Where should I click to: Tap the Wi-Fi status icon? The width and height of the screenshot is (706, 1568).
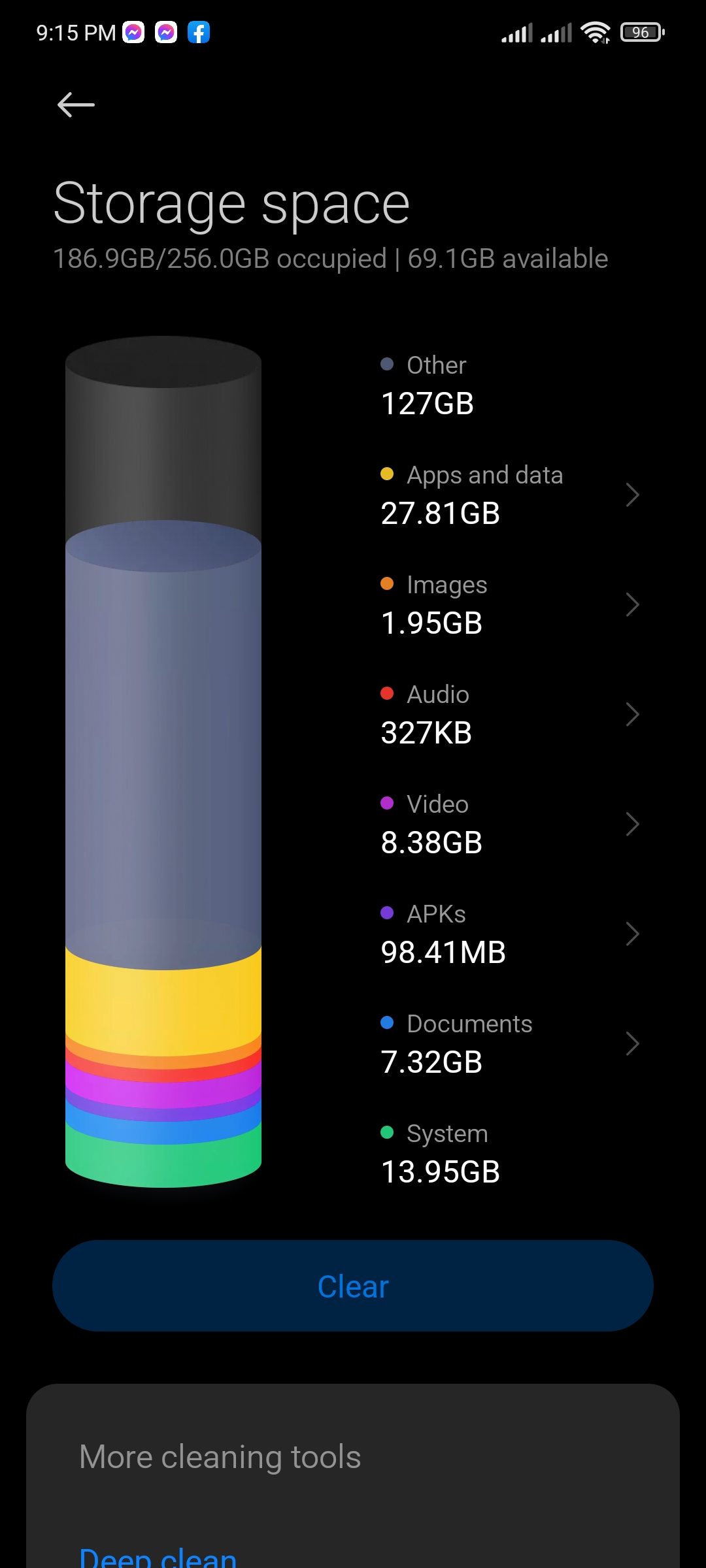[x=595, y=32]
